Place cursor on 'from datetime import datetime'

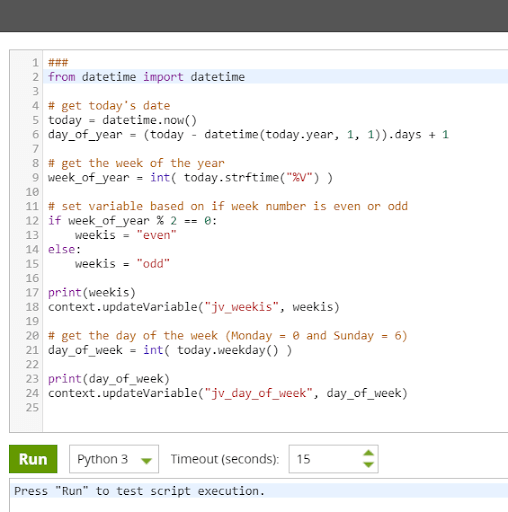pos(146,77)
